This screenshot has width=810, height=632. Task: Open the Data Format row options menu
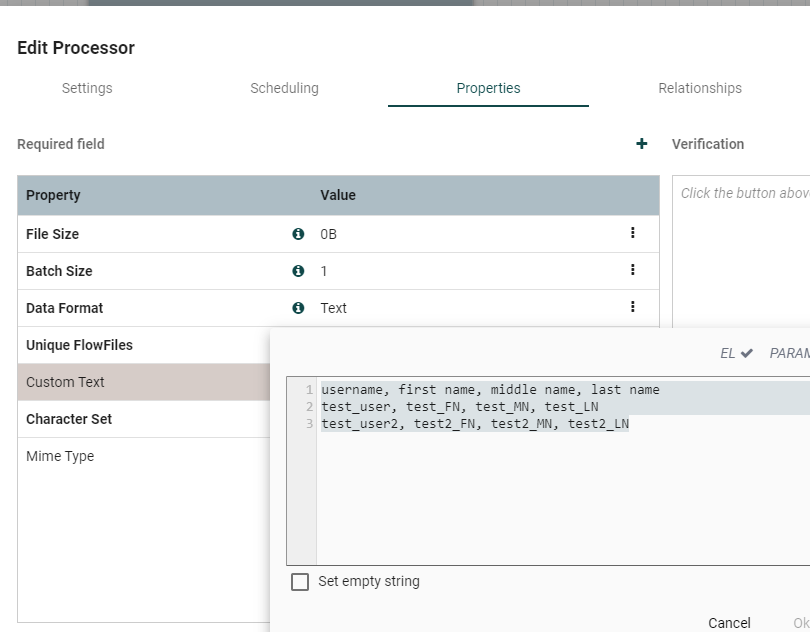(x=633, y=307)
